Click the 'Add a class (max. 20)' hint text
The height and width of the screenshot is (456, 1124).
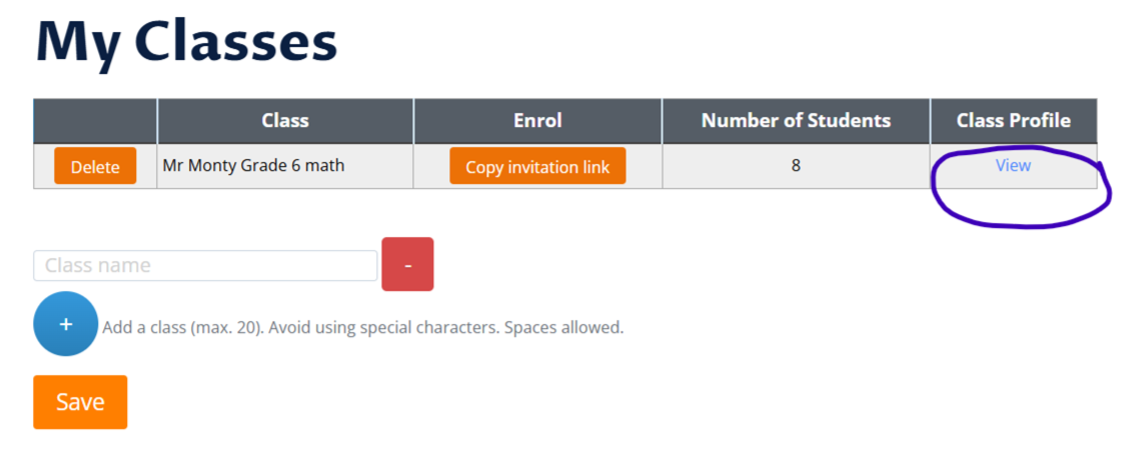(x=182, y=328)
